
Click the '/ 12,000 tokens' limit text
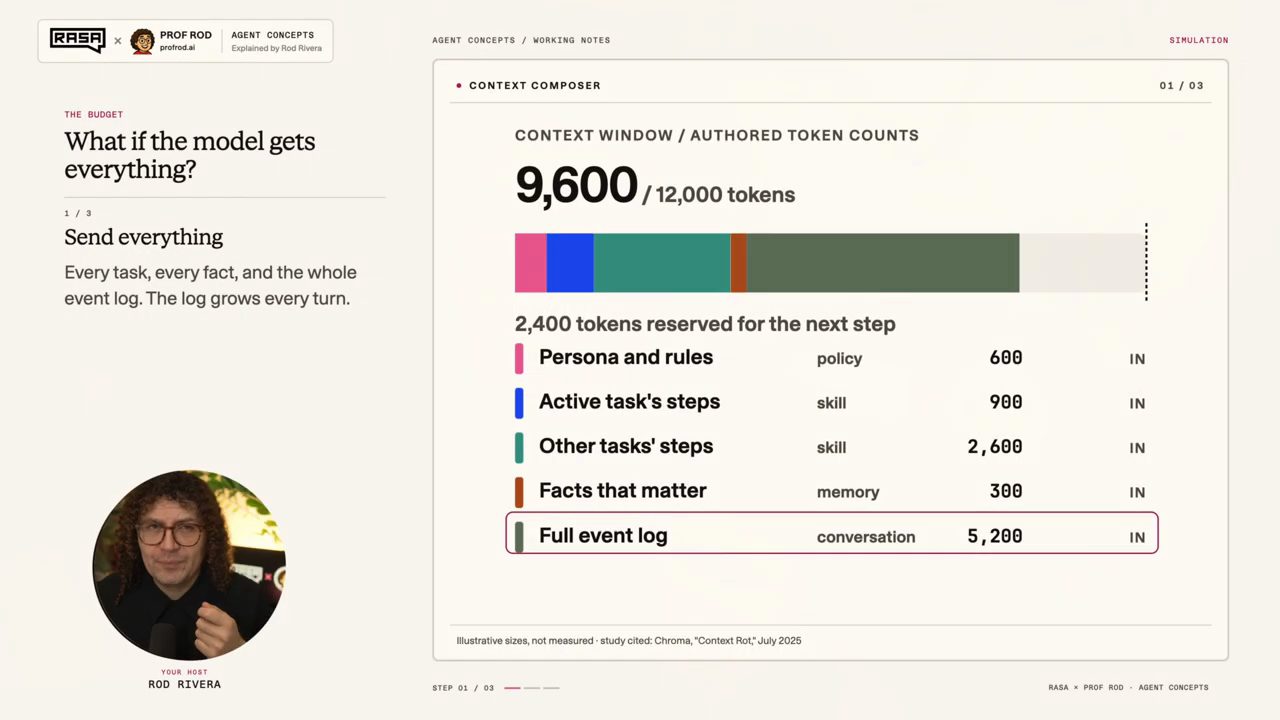(x=718, y=195)
